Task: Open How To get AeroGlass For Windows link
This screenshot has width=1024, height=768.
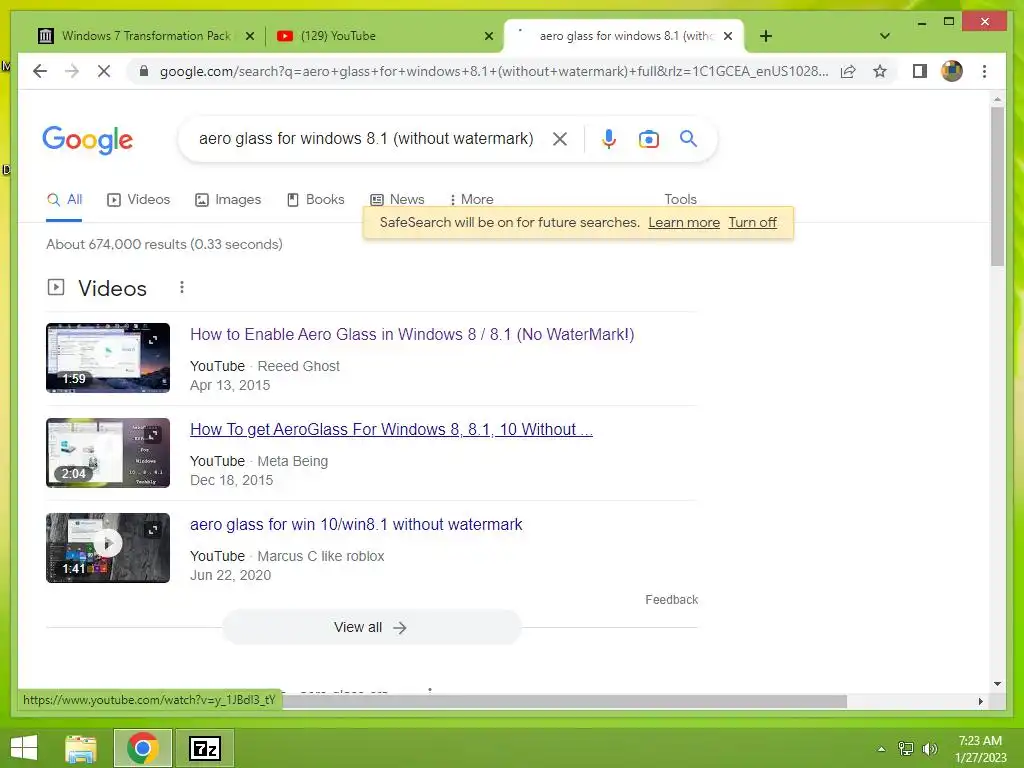Action: click(391, 430)
